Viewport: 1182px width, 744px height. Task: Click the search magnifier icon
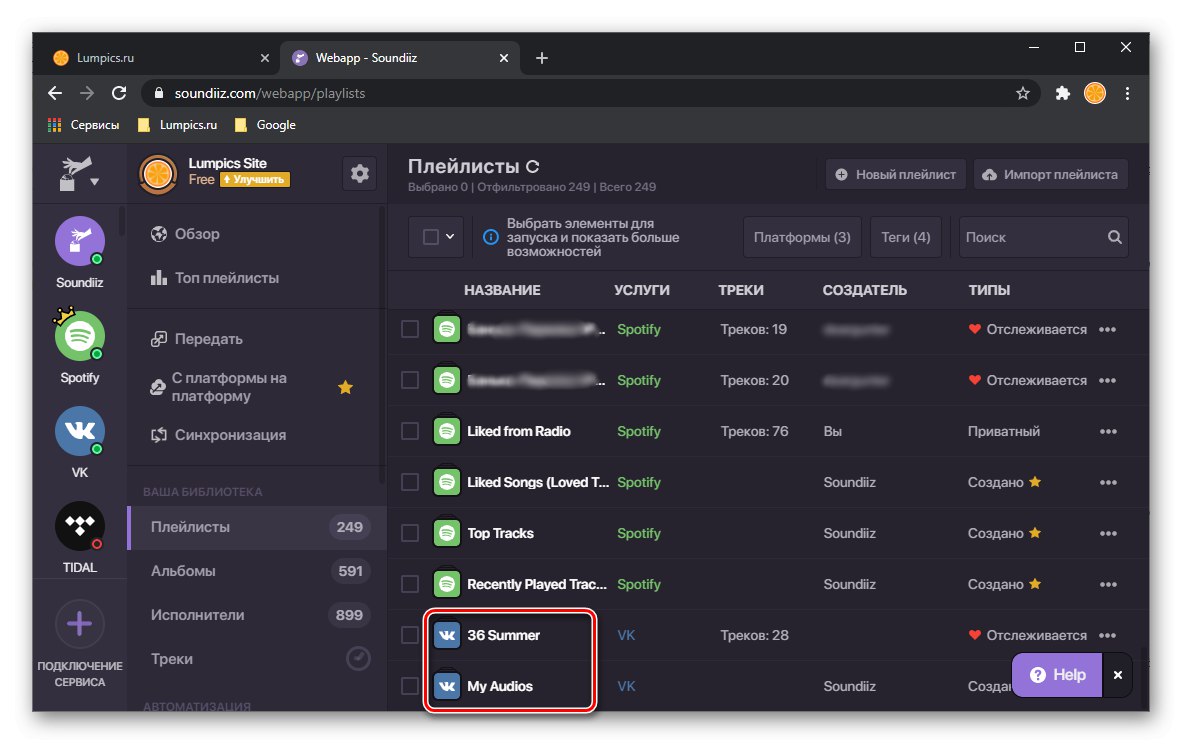[1115, 238]
